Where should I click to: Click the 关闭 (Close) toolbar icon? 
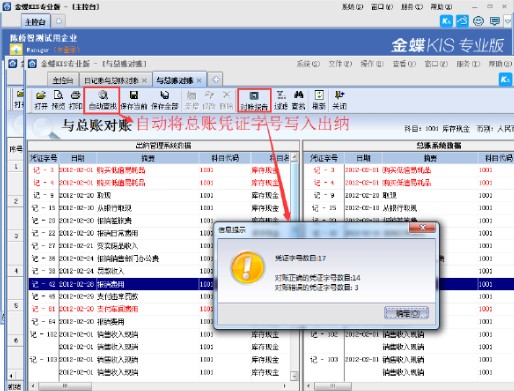pos(339,100)
